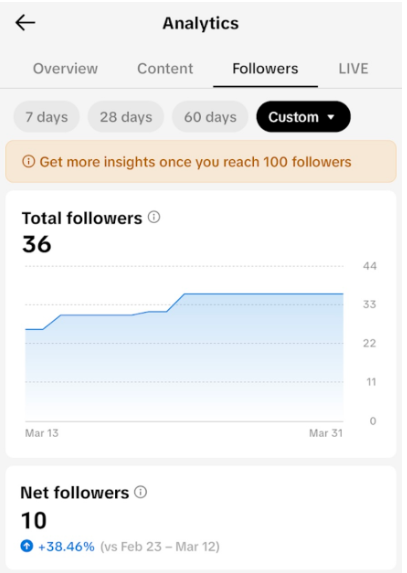Select the 60 days range
407x573 pixels.
tap(210, 117)
